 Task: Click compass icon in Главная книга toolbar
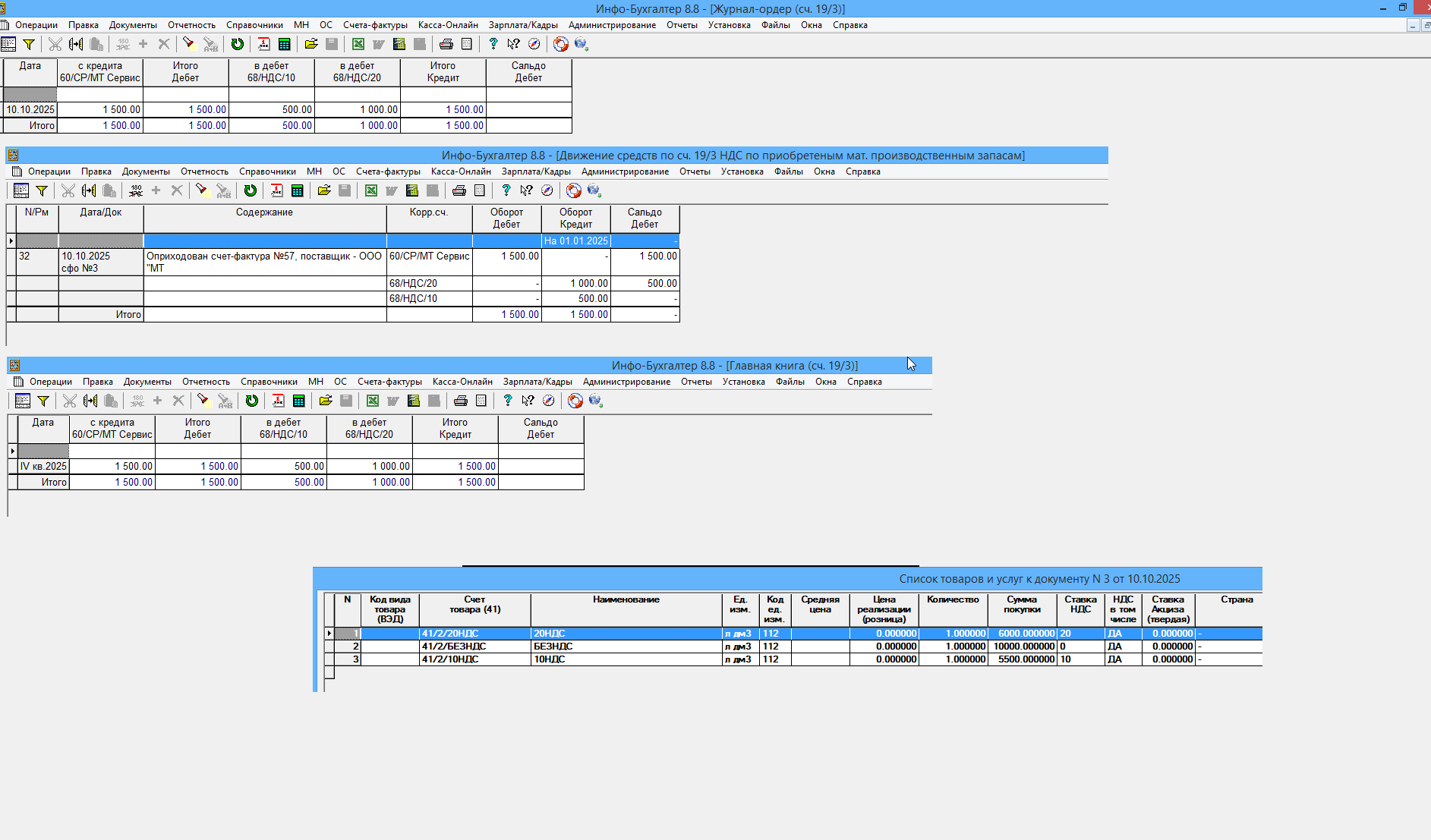coord(549,401)
